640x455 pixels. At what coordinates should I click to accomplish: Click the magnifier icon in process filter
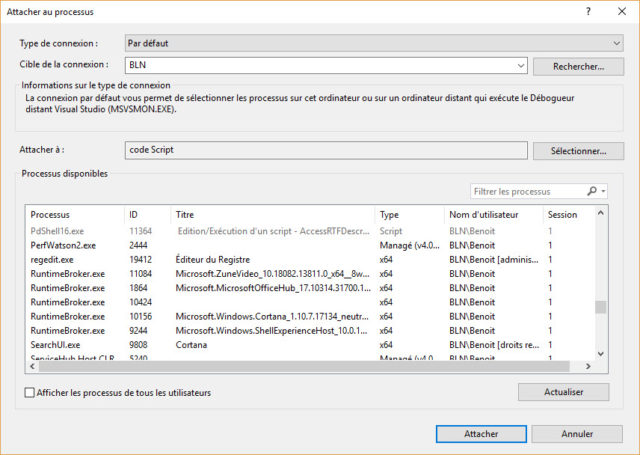(592, 191)
